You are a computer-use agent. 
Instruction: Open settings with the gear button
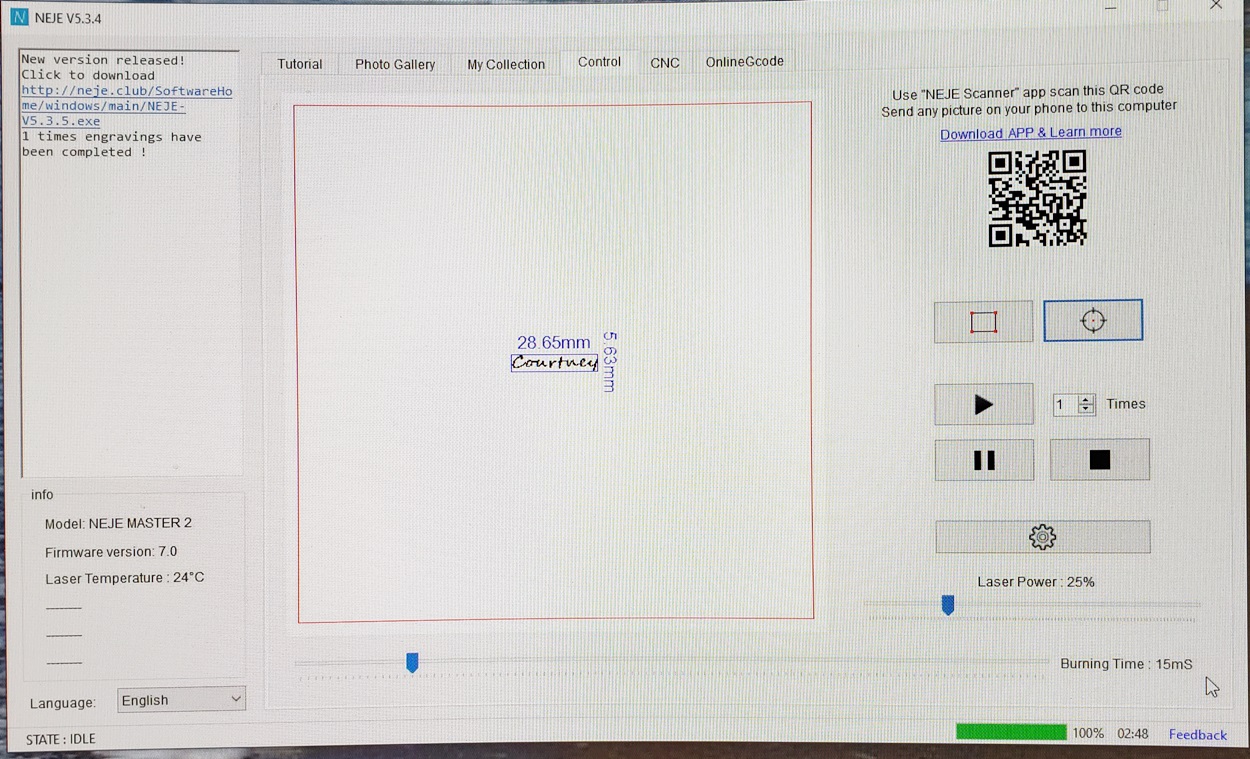[x=1042, y=537]
